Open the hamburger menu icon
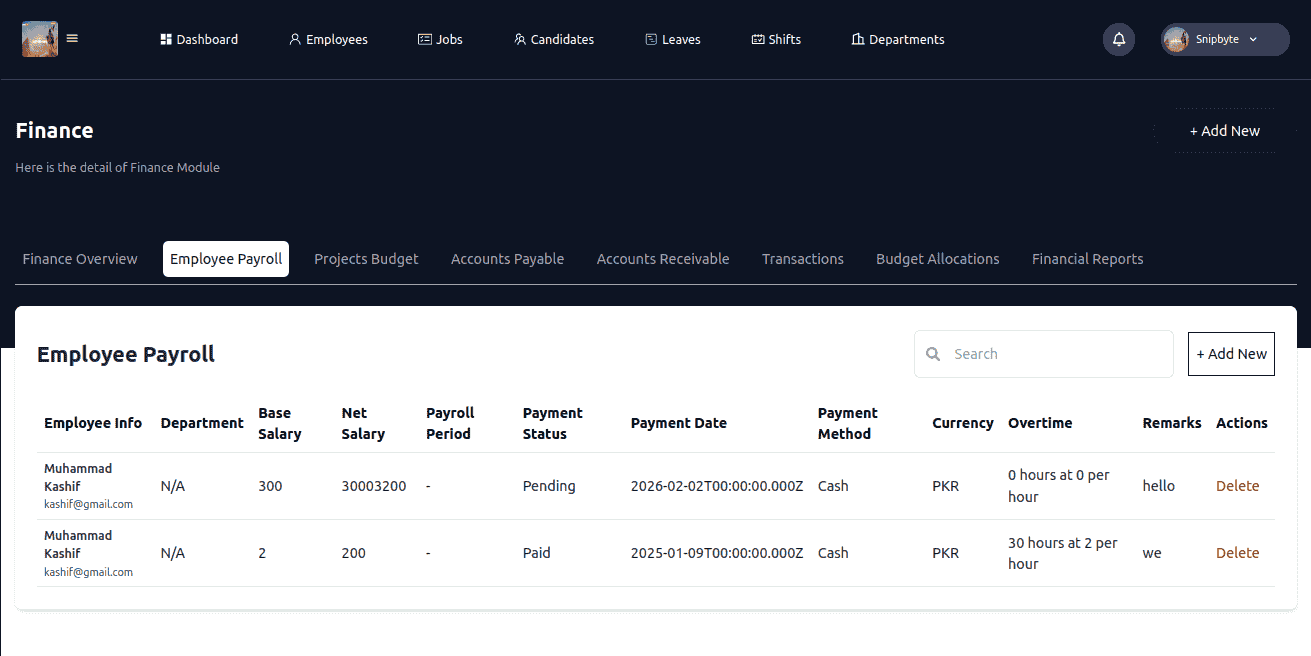The image size is (1311, 656). tap(72, 39)
